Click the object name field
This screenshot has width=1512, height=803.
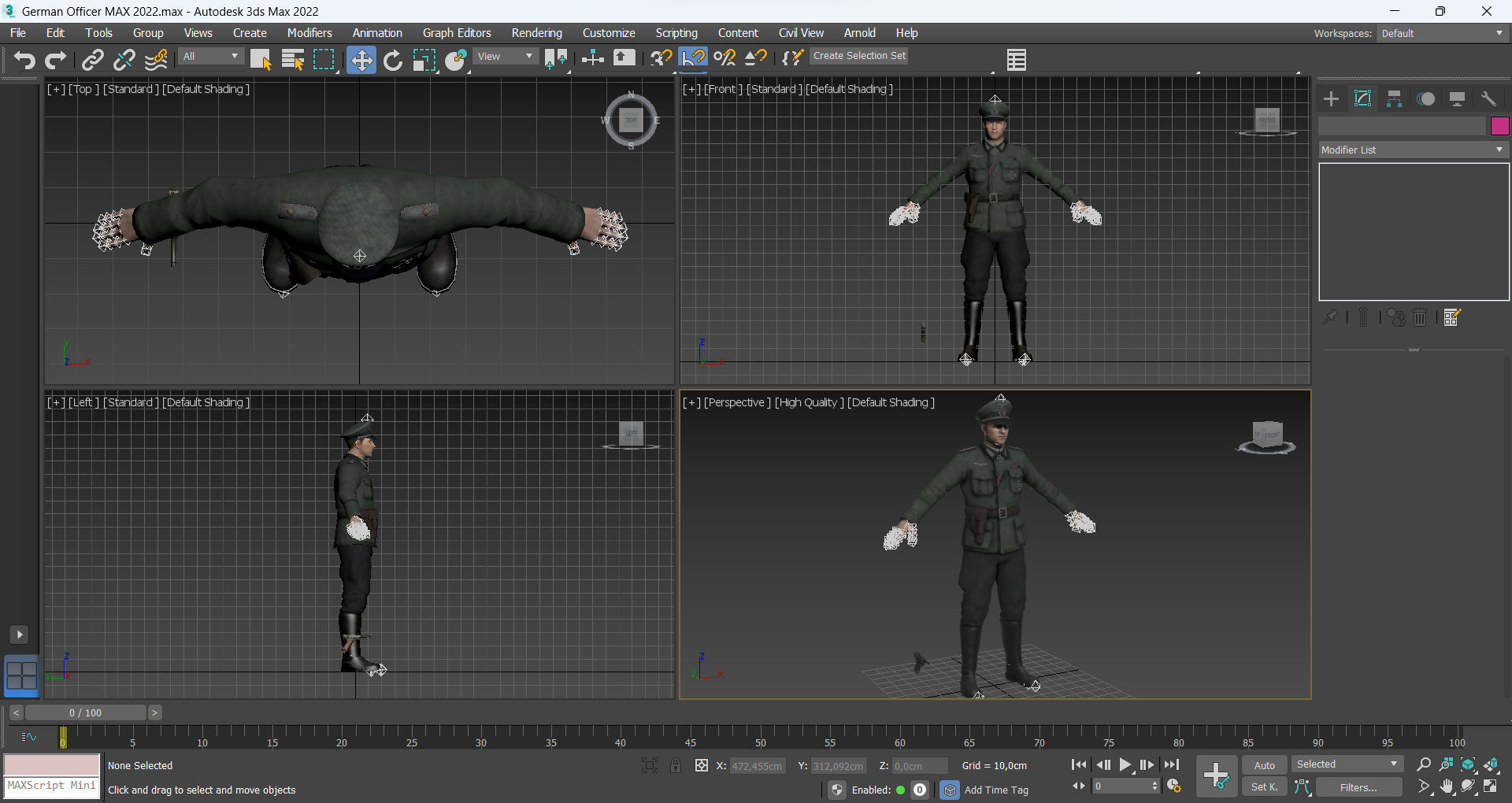[1403, 126]
